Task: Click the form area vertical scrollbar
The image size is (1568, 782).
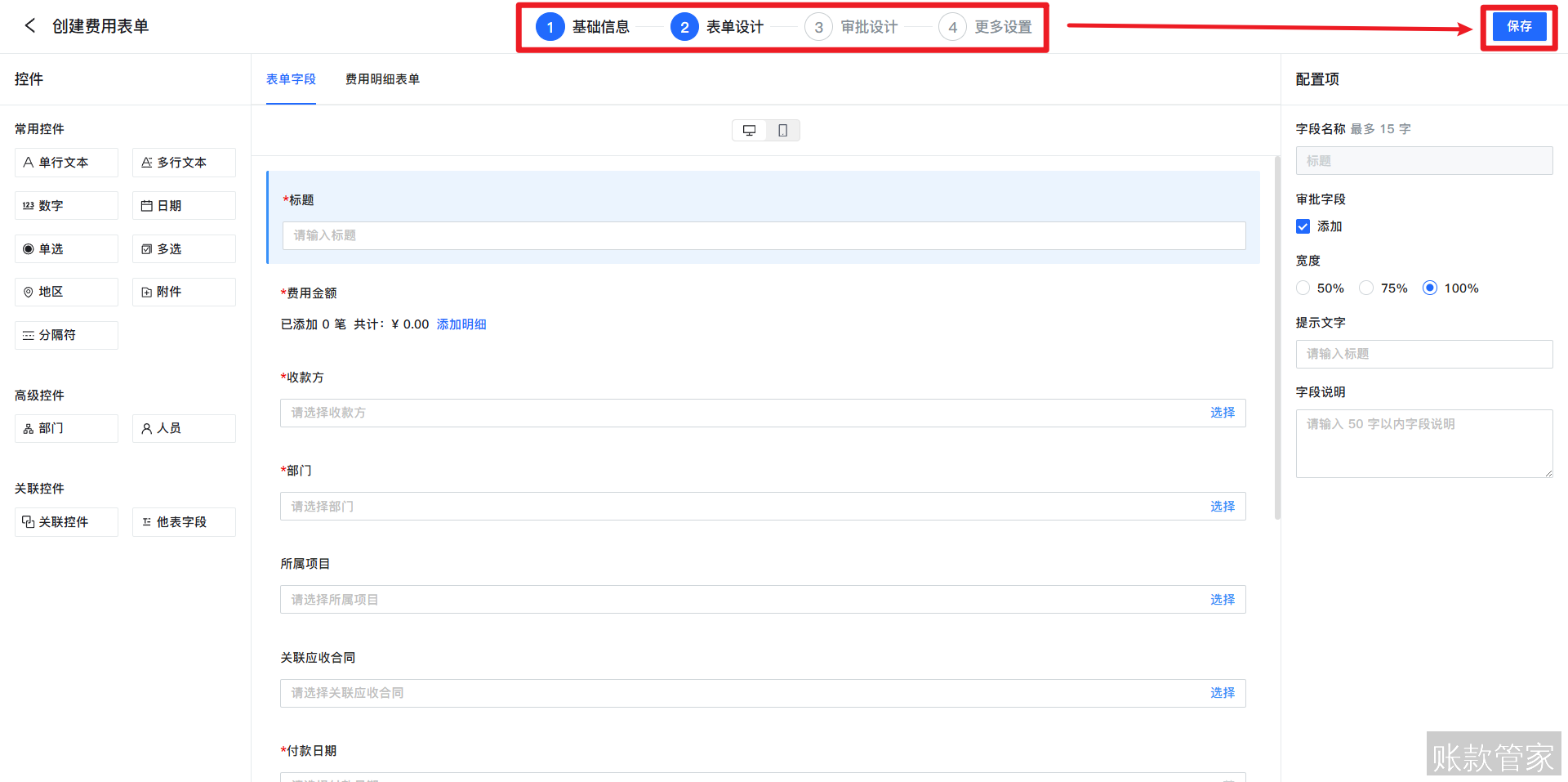Action: [1277, 337]
